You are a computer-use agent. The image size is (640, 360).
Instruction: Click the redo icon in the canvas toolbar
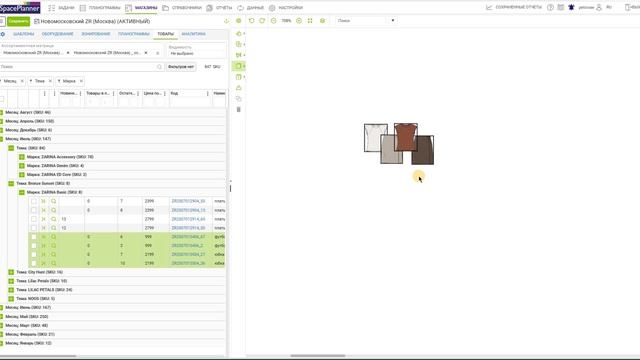point(262,20)
